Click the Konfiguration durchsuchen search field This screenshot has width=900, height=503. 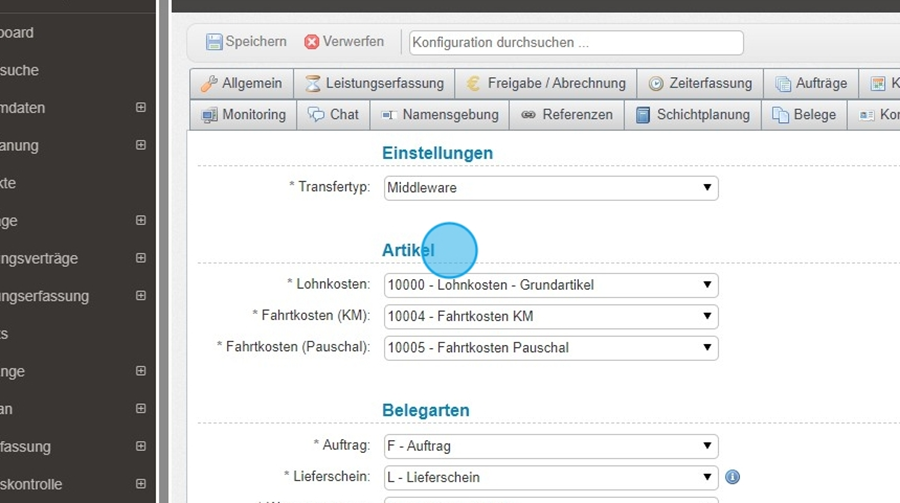click(x=576, y=43)
